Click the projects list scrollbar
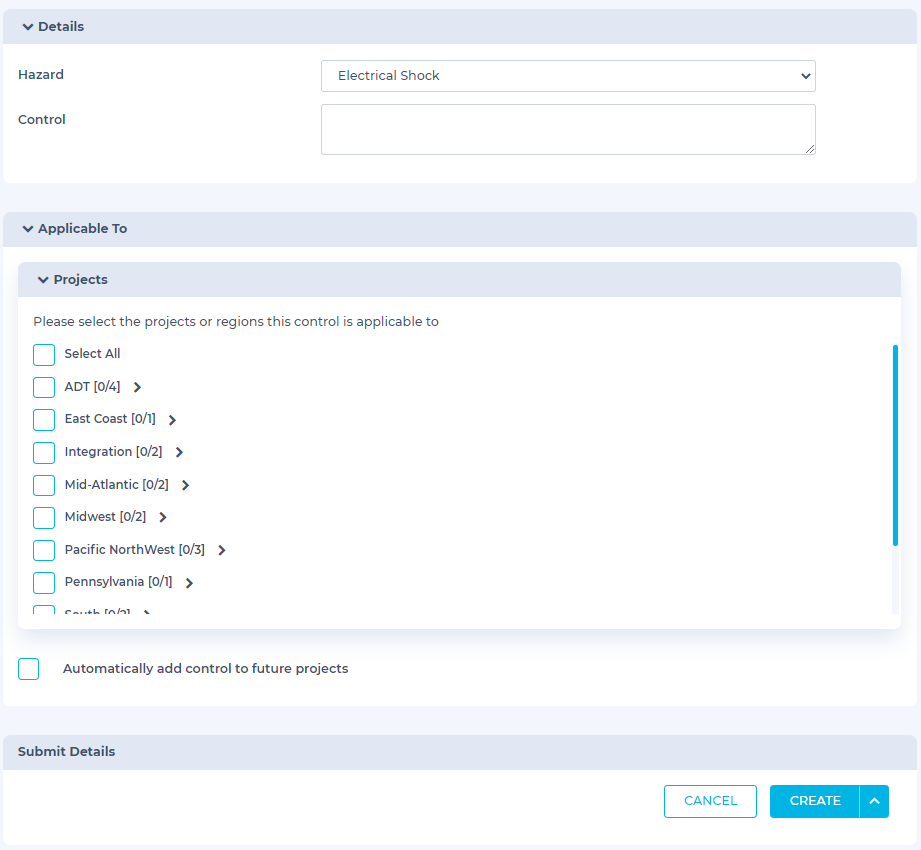 click(x=895, y=445)
